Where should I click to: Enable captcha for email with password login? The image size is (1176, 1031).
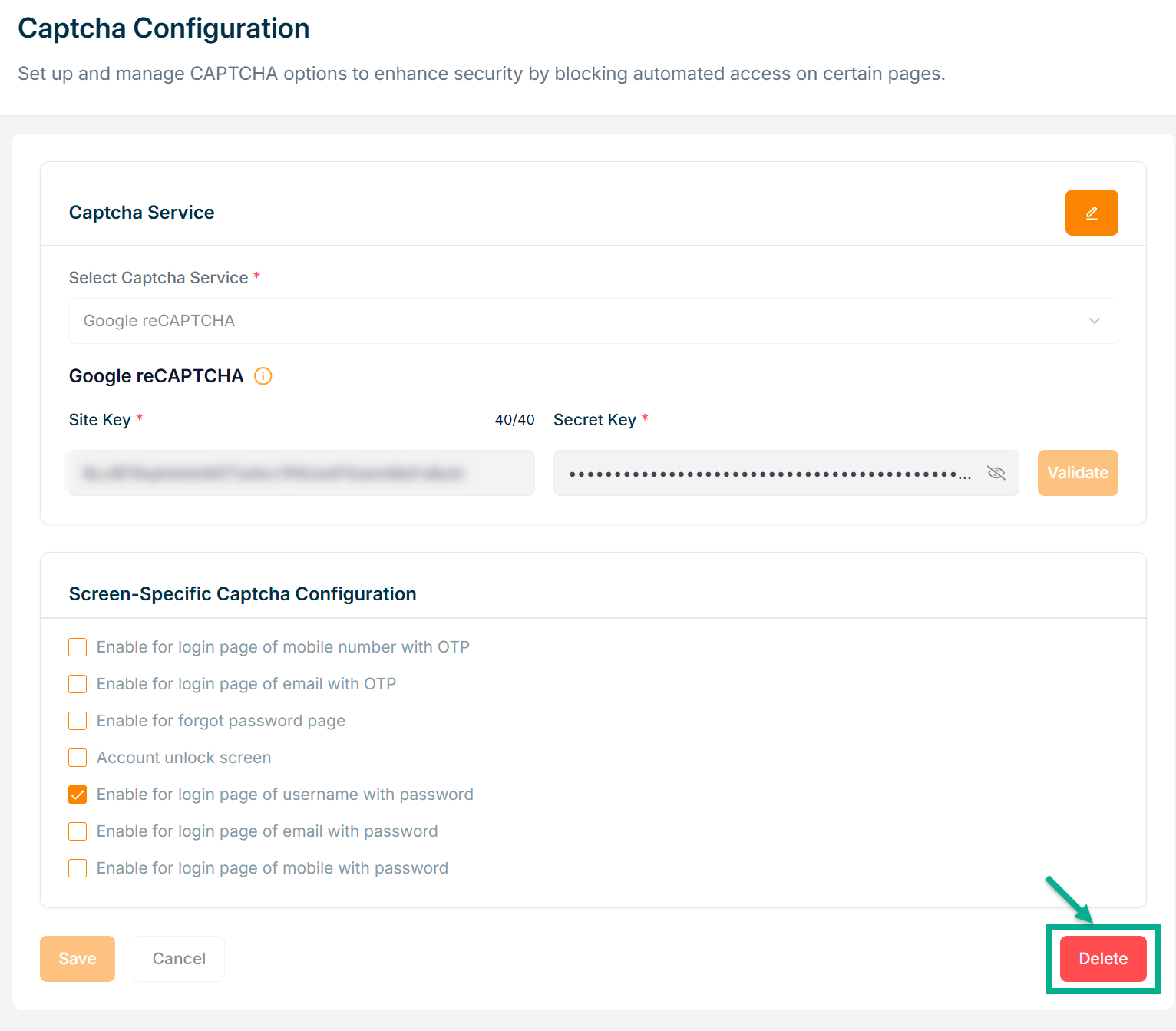click(78, 831)
